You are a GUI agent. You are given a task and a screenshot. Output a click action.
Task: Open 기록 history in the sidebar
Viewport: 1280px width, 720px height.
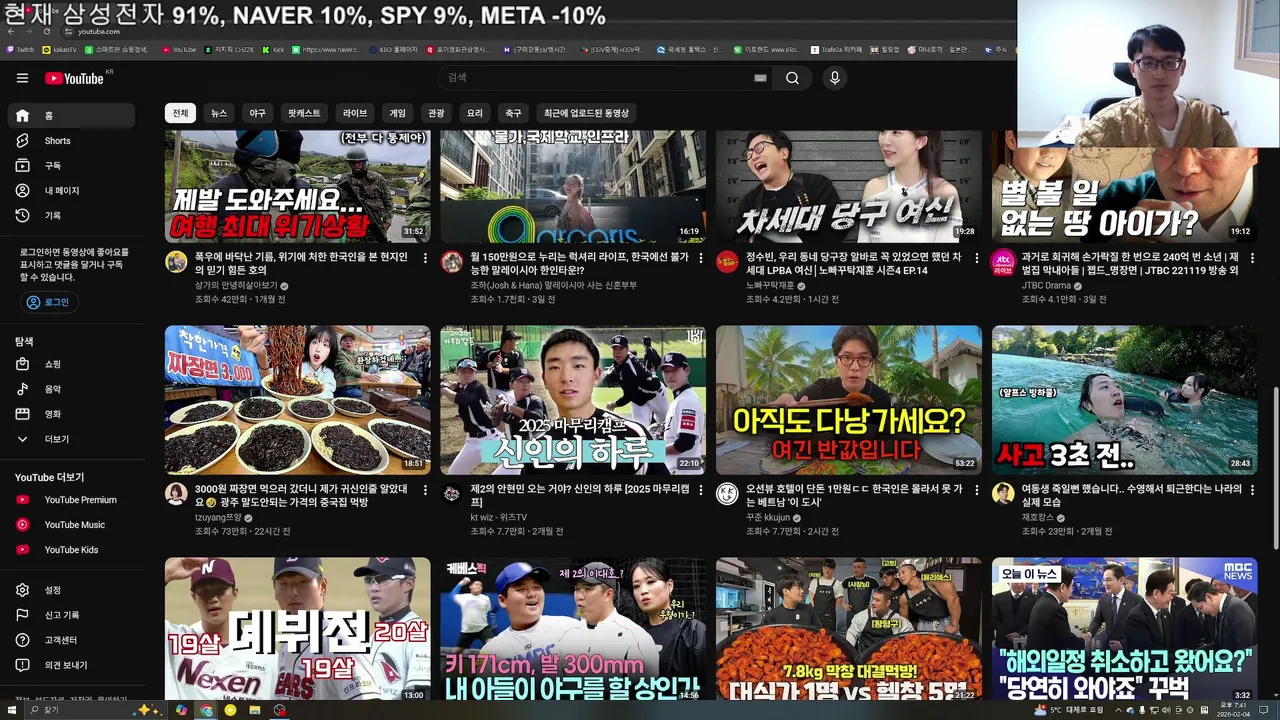(x=72, y=216)
